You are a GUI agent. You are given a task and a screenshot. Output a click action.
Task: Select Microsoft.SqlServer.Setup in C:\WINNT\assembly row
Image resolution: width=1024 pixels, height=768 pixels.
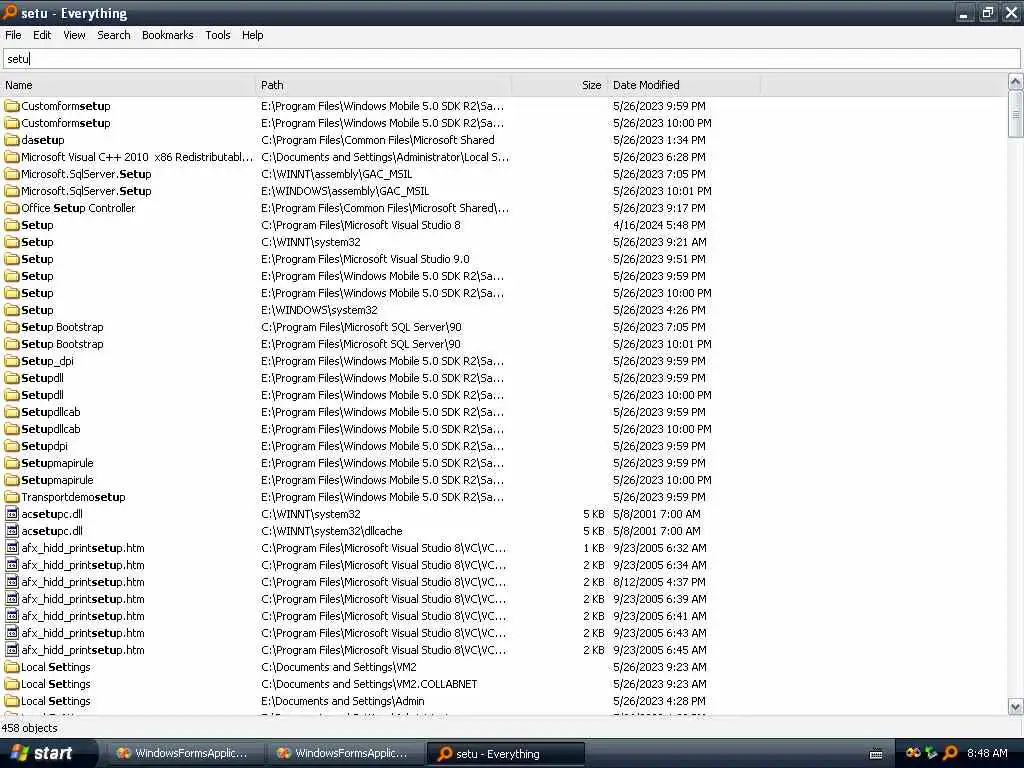point(86,174)
